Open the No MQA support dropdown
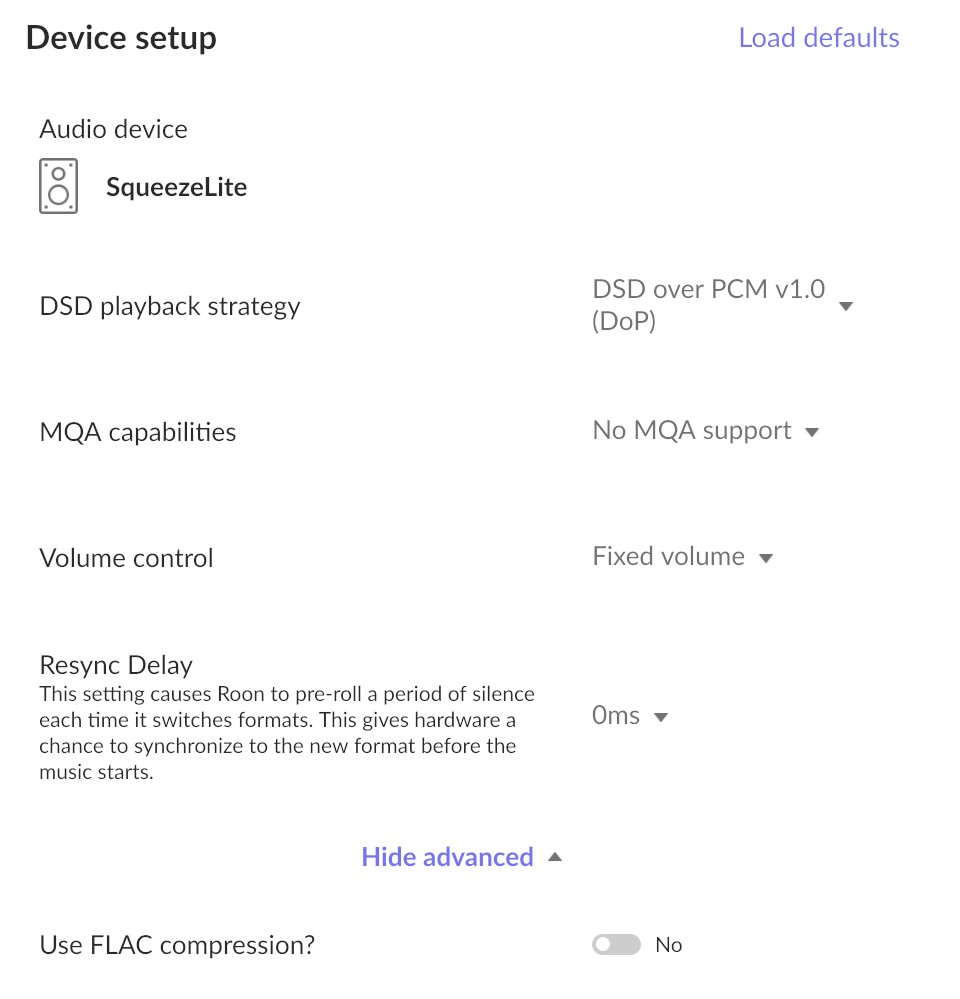The height and width of the screenshot is (999, 960). [706, 431]
